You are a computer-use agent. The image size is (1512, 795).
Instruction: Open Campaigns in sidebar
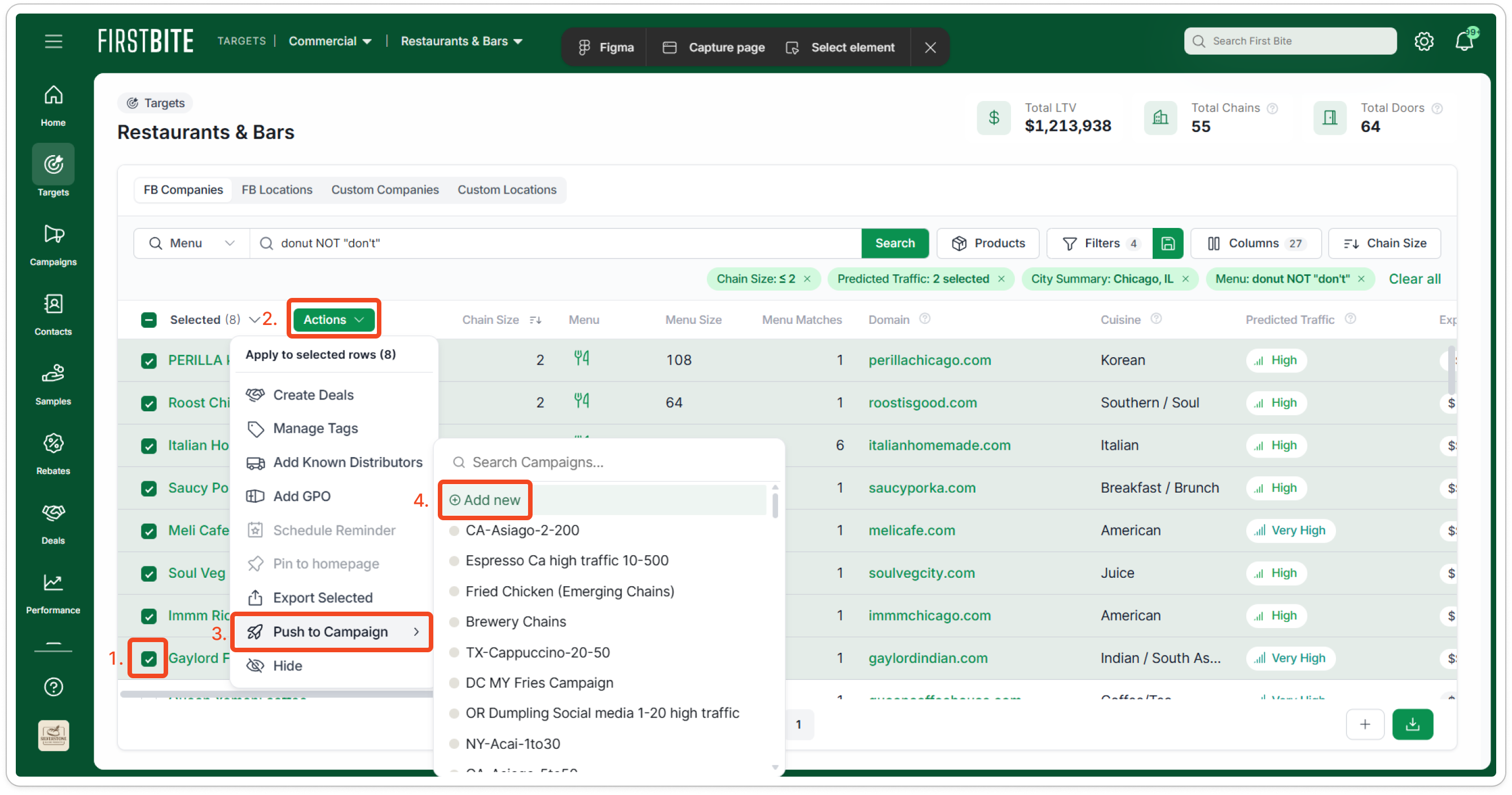pyautogui.click(x=54, y=244)
